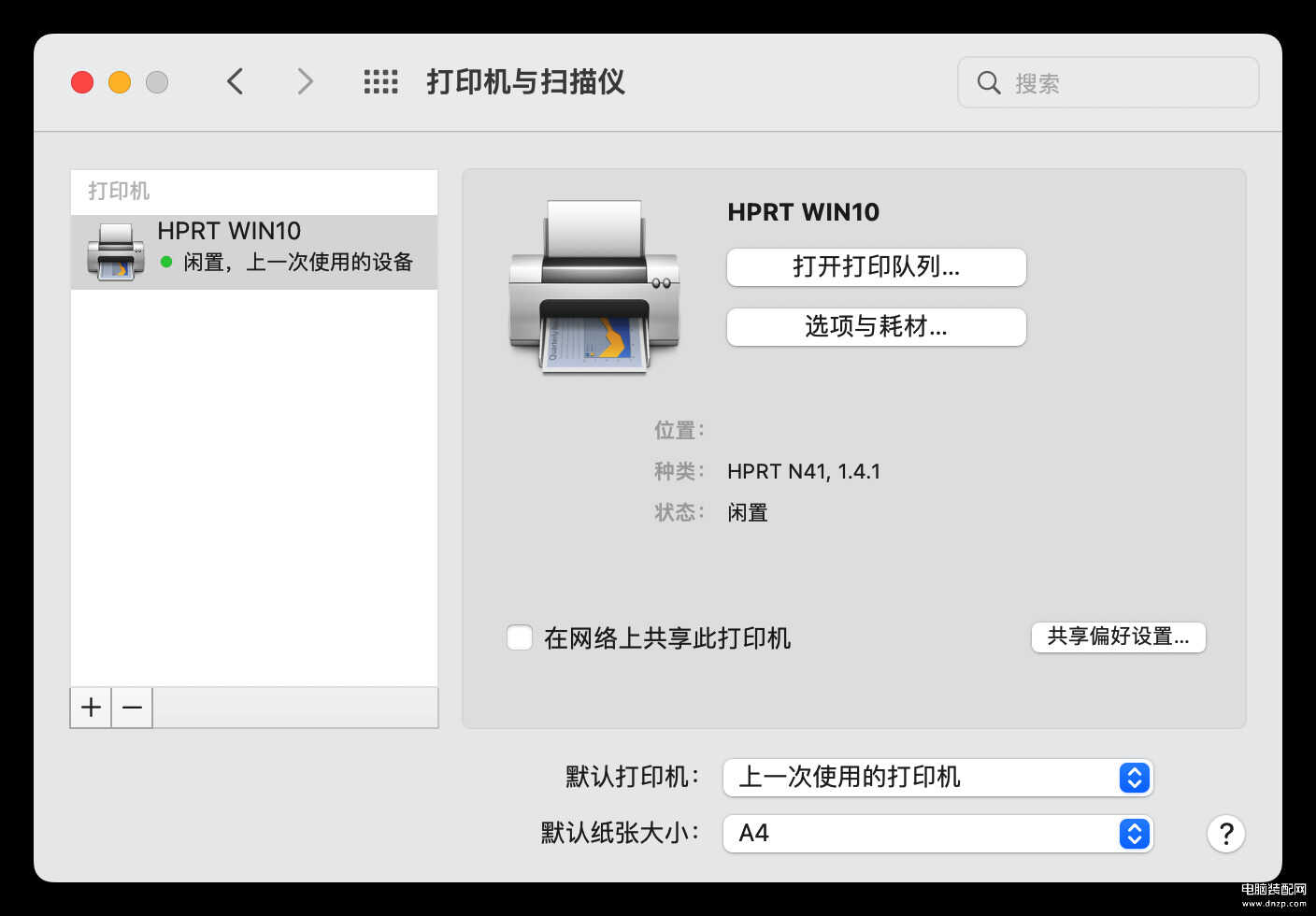The height and width of the screenshot is (916, 1316).
Task: Minimize the window with the yellow button
Action: (120, 82)
